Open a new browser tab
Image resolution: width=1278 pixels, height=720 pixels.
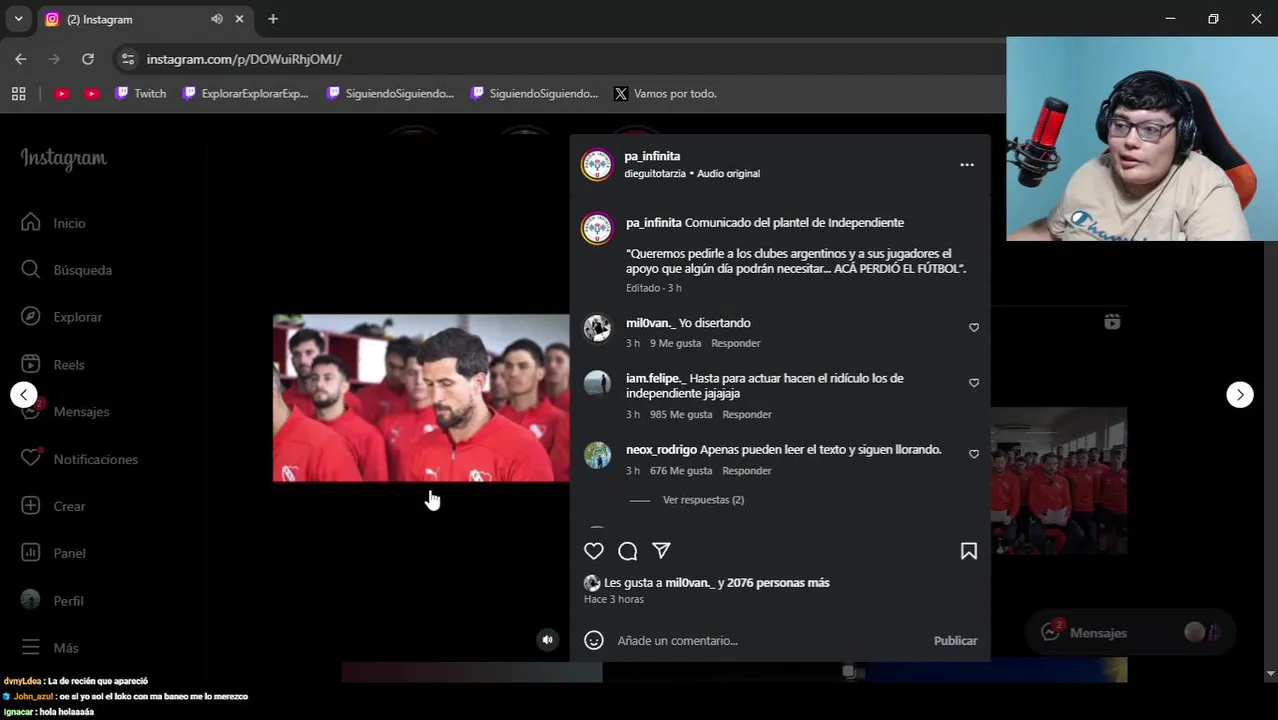coord(273,19)
